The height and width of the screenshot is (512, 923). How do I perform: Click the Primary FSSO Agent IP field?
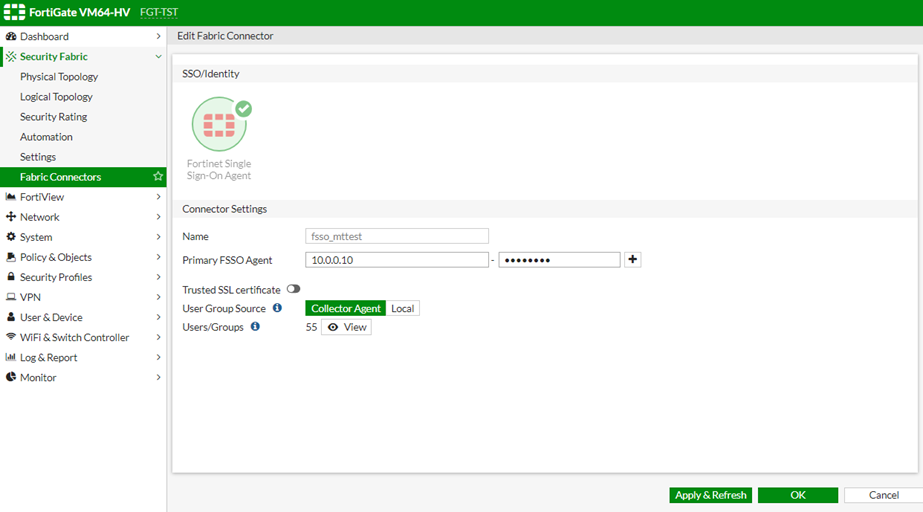396,260
